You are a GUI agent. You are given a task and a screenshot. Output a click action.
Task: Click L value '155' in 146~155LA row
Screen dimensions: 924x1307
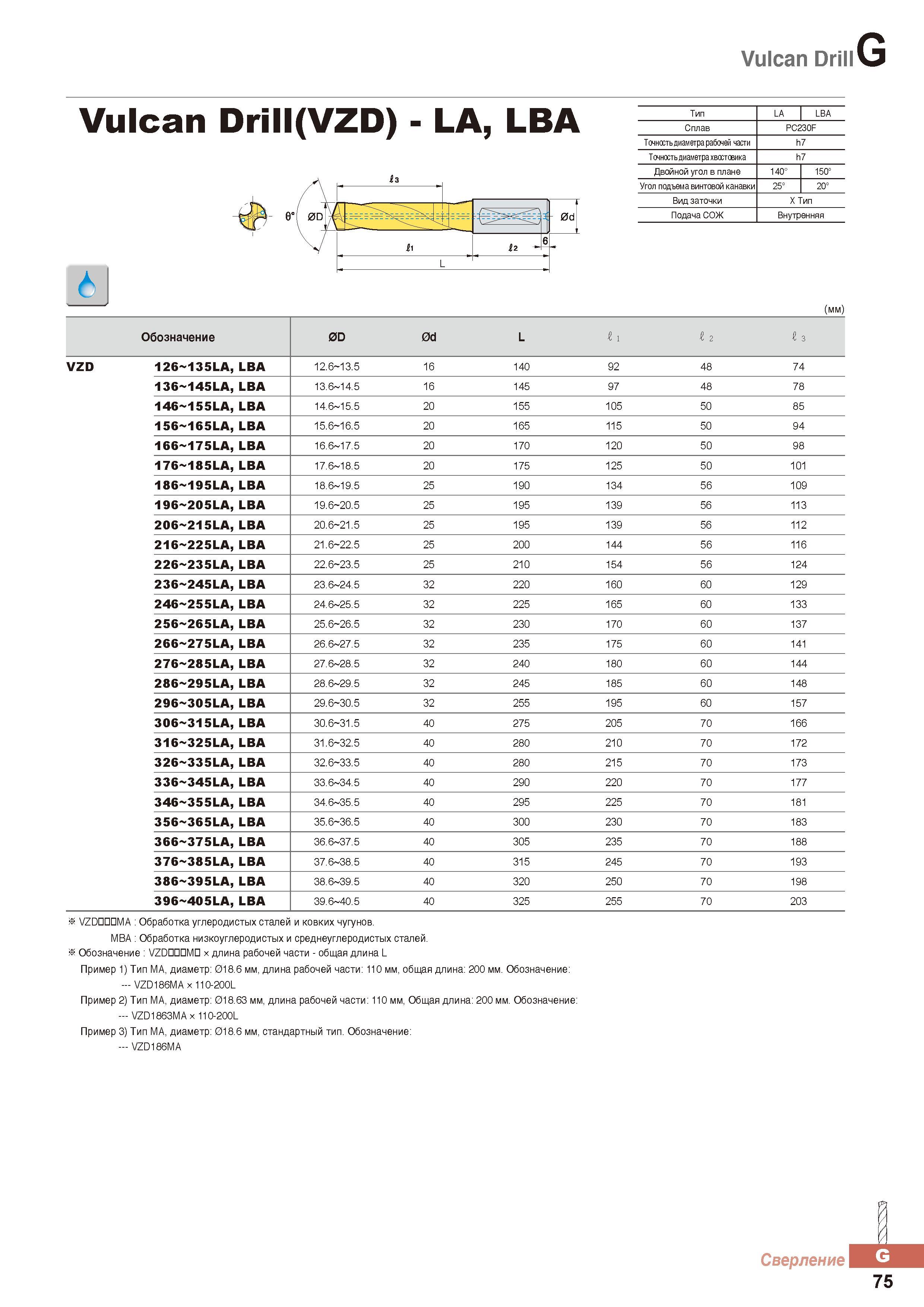(x=521, y=406)
